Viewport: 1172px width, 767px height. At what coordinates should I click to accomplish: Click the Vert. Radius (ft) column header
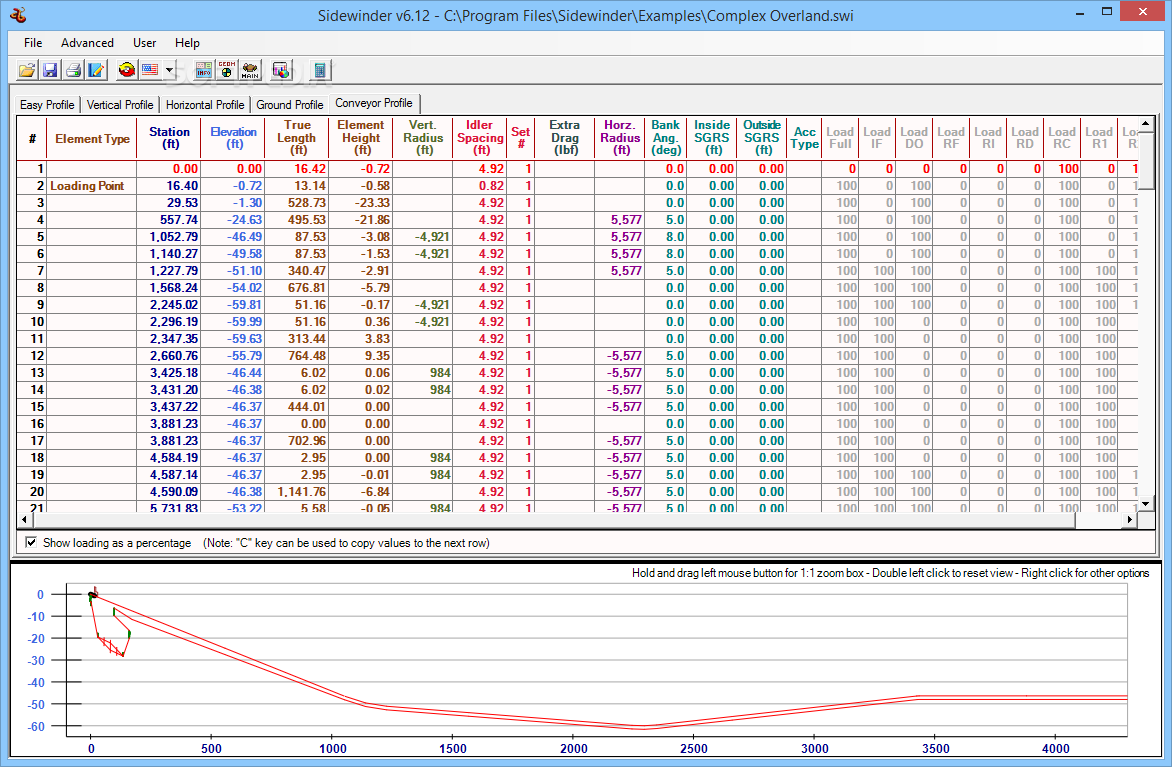(x=423, y=138)
